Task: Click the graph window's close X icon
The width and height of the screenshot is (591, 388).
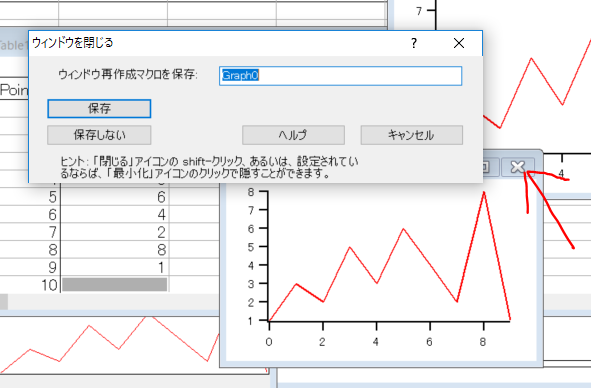Action: 518,167
